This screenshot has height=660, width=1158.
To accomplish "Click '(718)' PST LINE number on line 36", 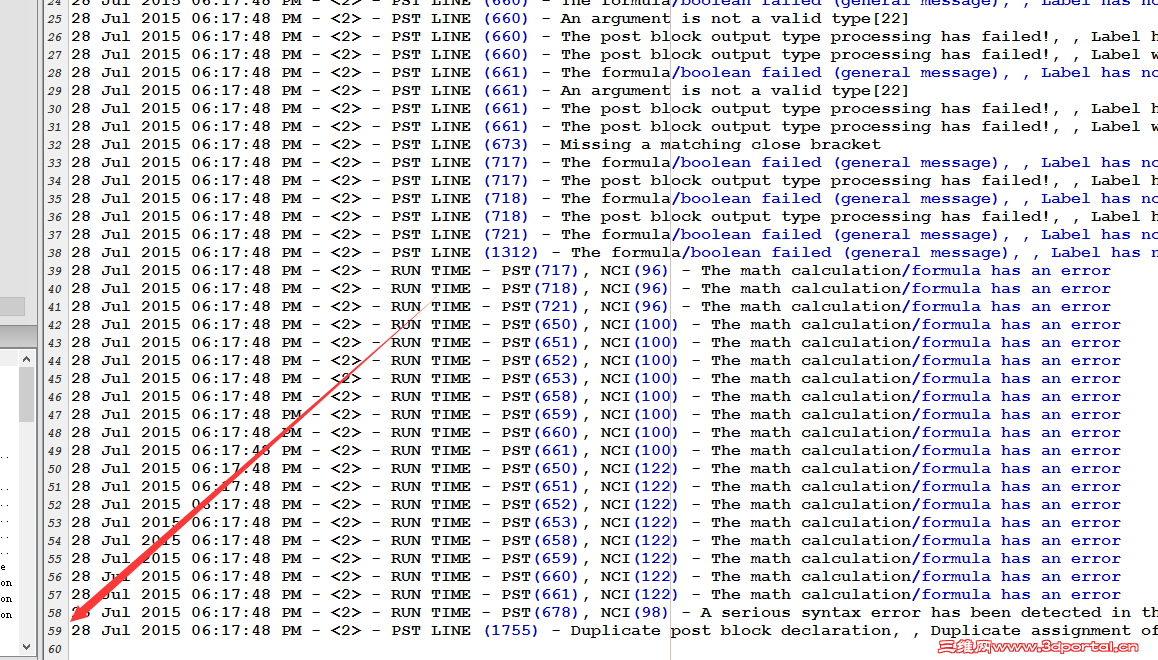I will tap(506, 216).
